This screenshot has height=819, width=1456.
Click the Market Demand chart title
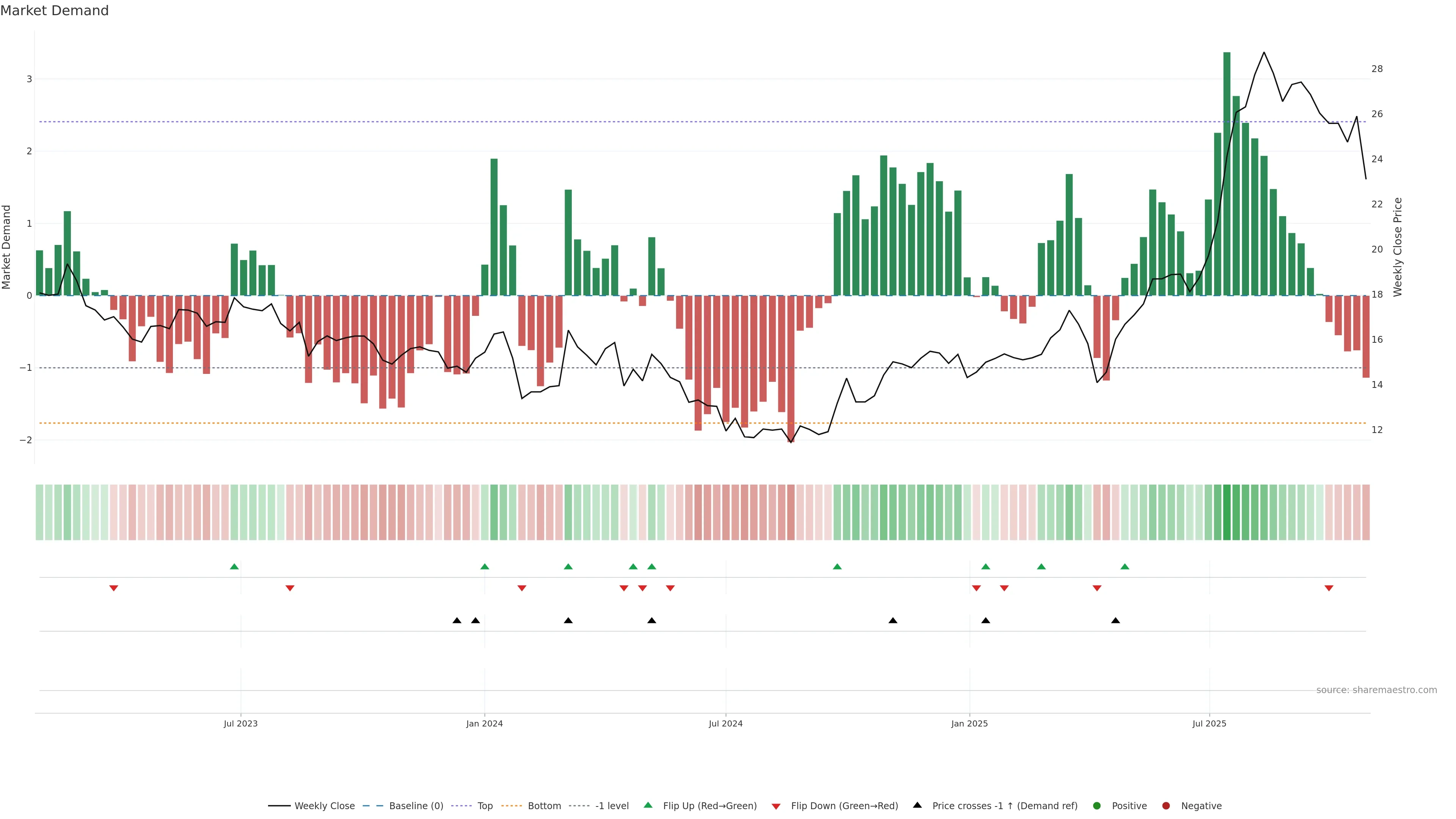54,11
